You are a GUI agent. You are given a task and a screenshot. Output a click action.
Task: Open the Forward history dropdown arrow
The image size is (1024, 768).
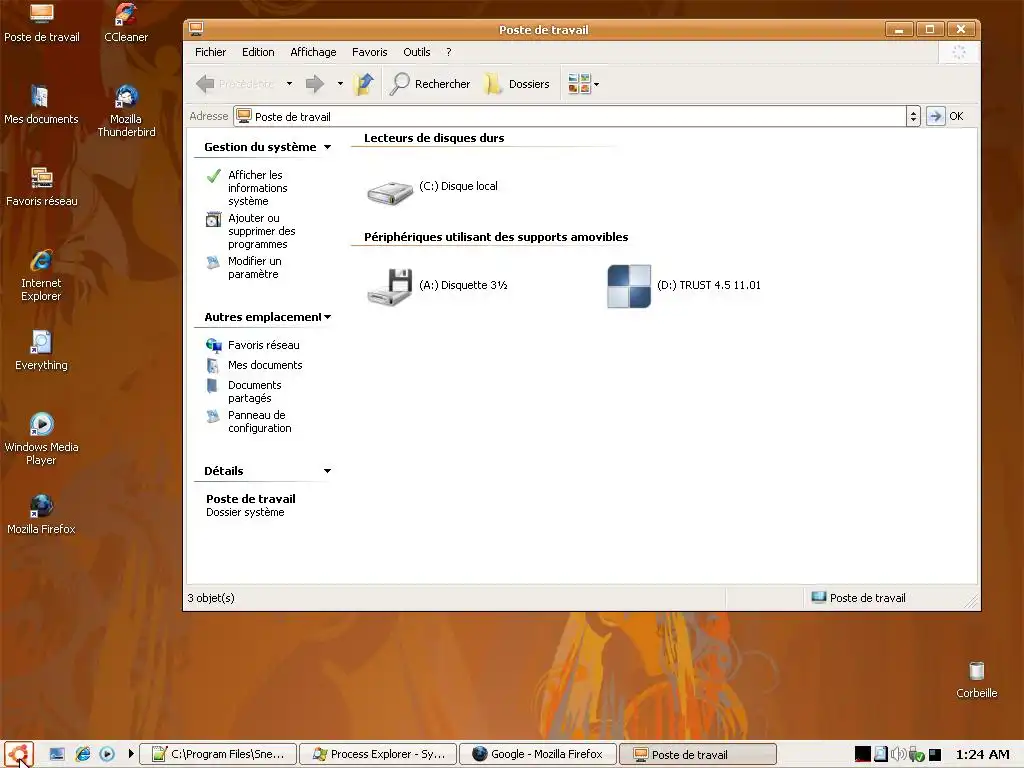pyautogui.click(x=340, y=84)
